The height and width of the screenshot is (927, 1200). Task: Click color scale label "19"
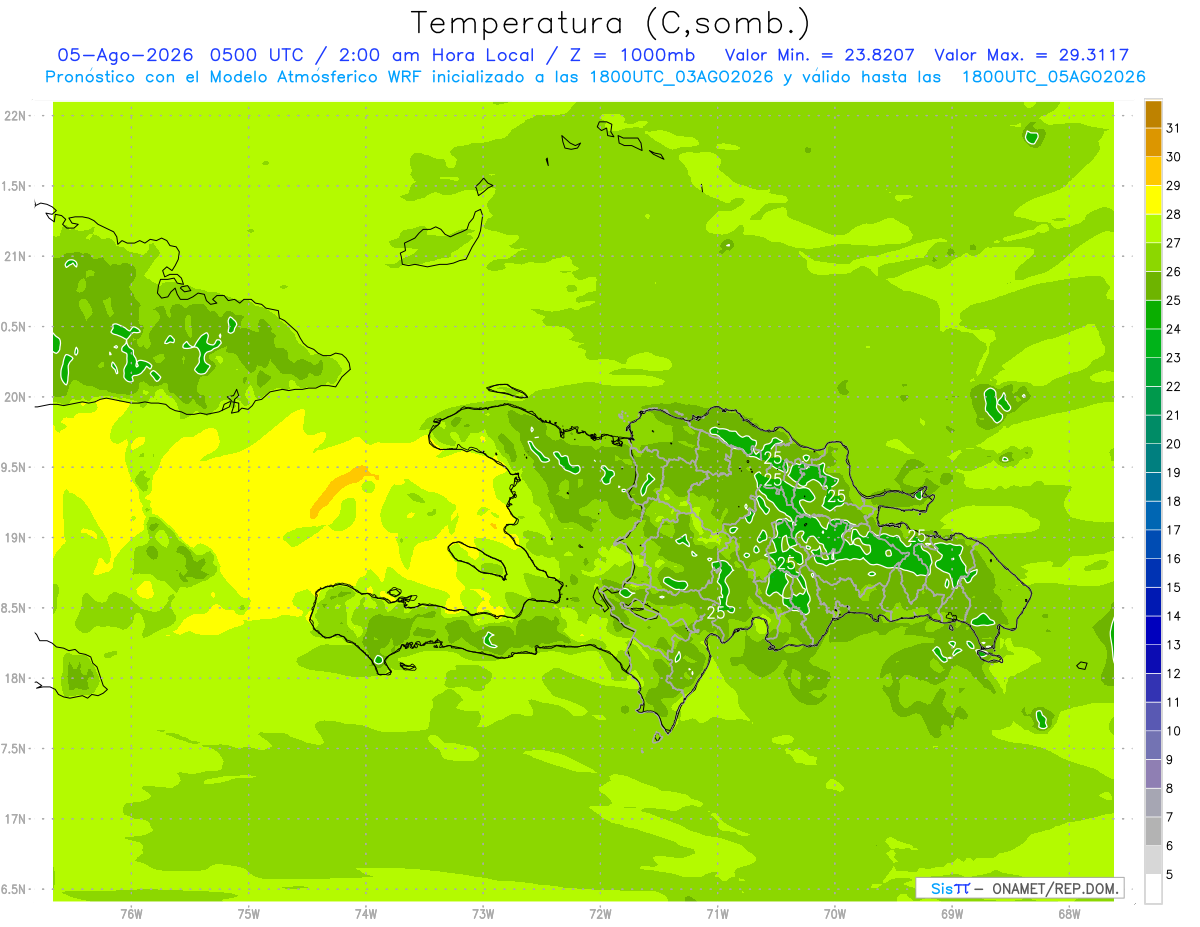(1174, 473)
